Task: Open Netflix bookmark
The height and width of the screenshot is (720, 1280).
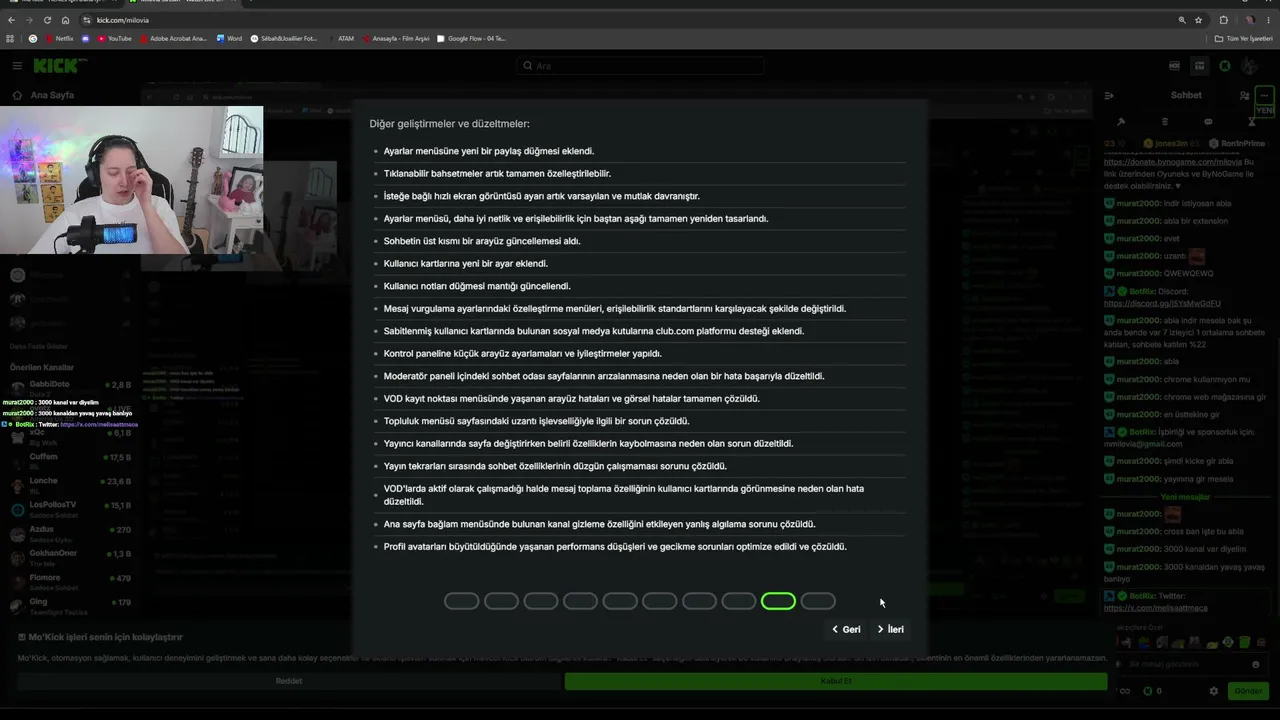Action: [x=59, y=39]
